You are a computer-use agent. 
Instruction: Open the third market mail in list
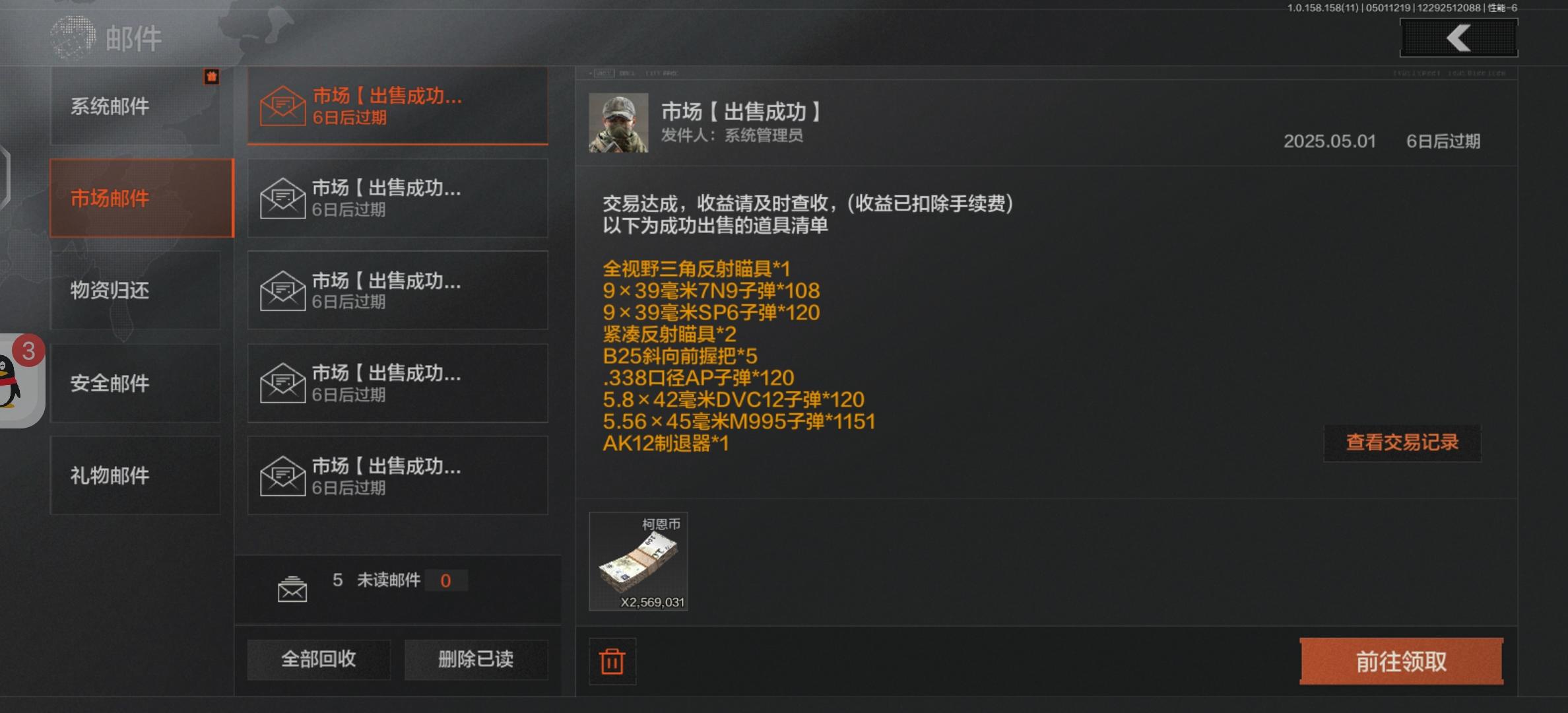[x=397, y=290]
